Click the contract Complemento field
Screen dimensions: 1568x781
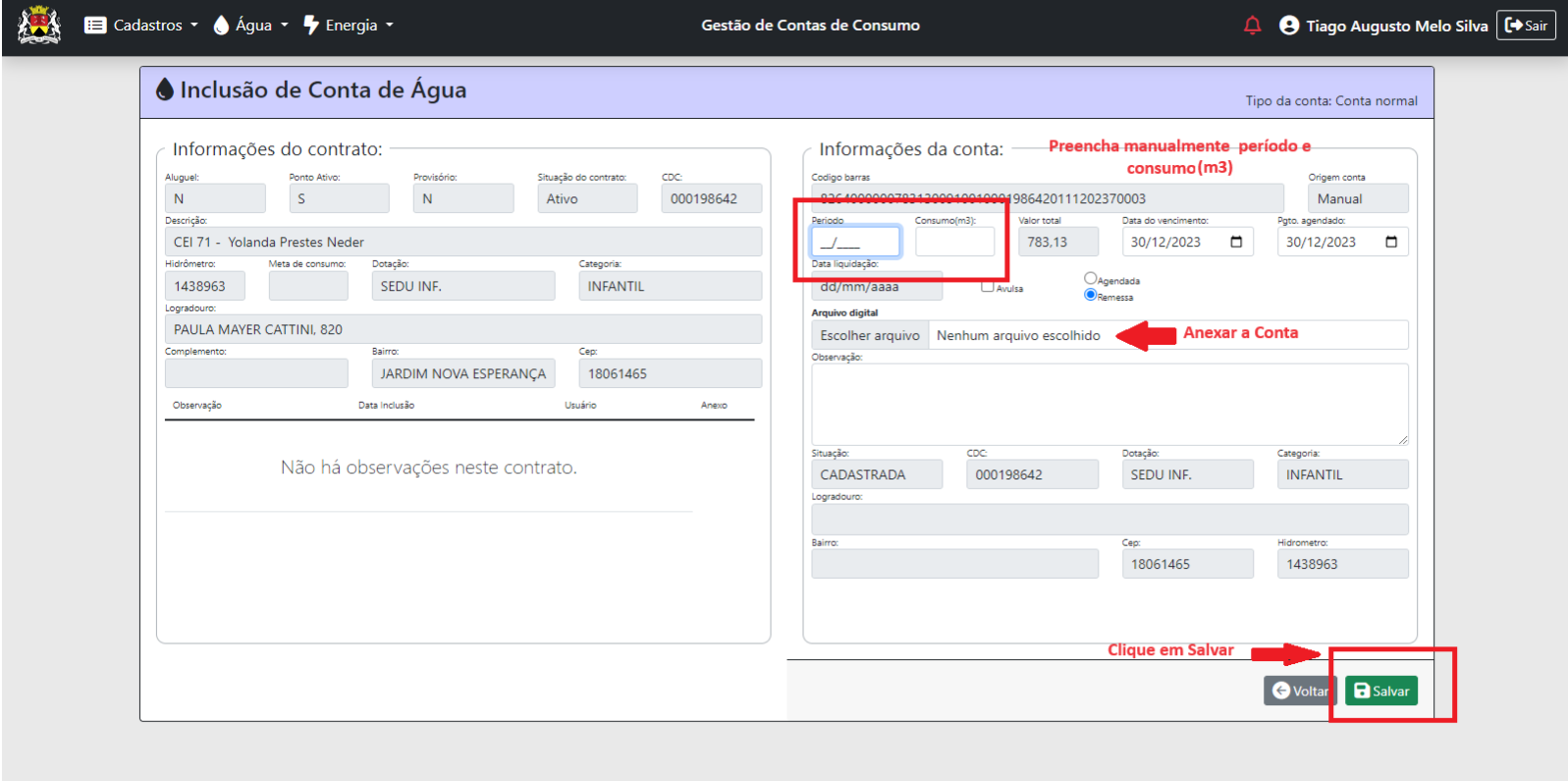pos(256,373)
